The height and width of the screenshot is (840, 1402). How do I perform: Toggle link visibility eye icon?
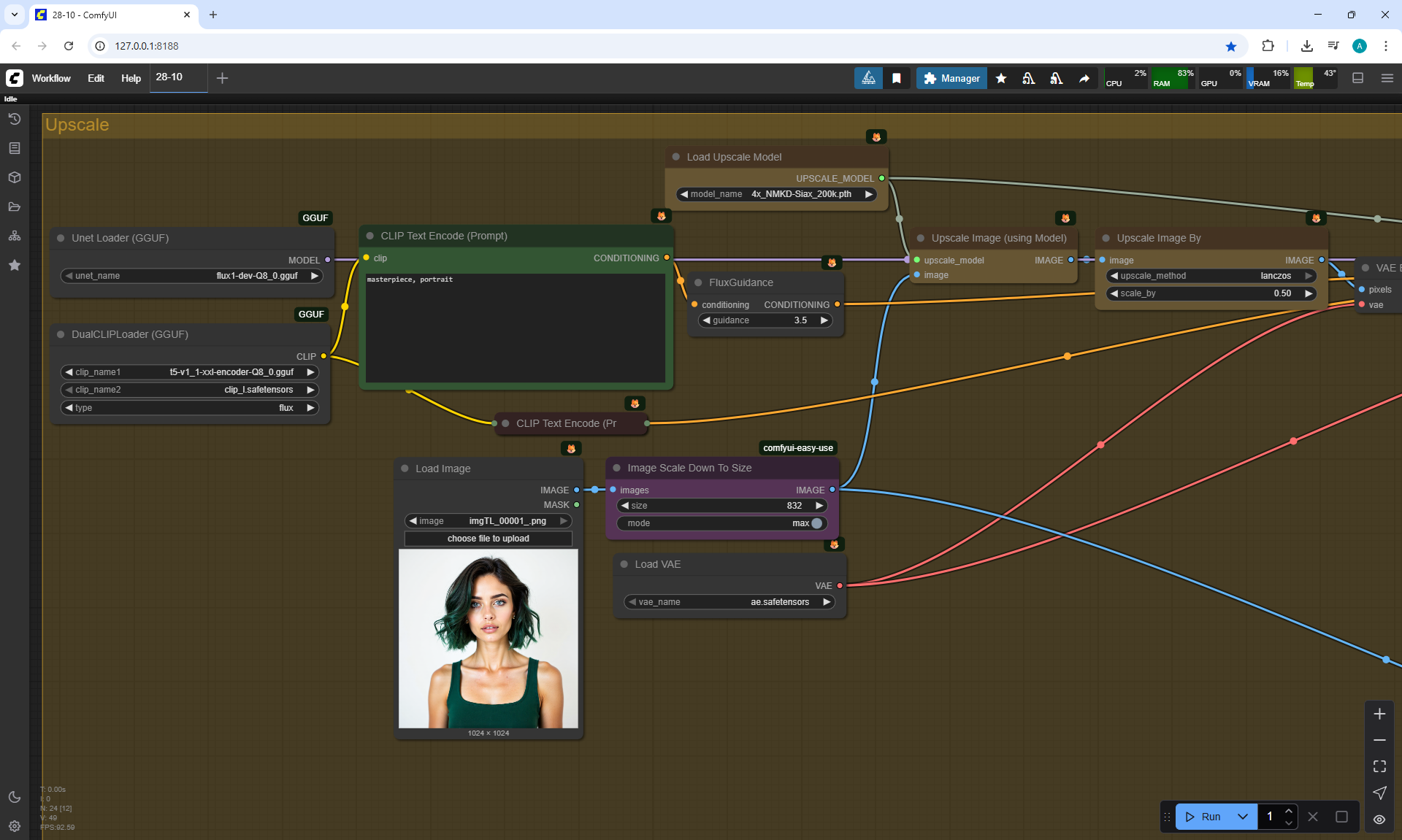coord(1379,819)
